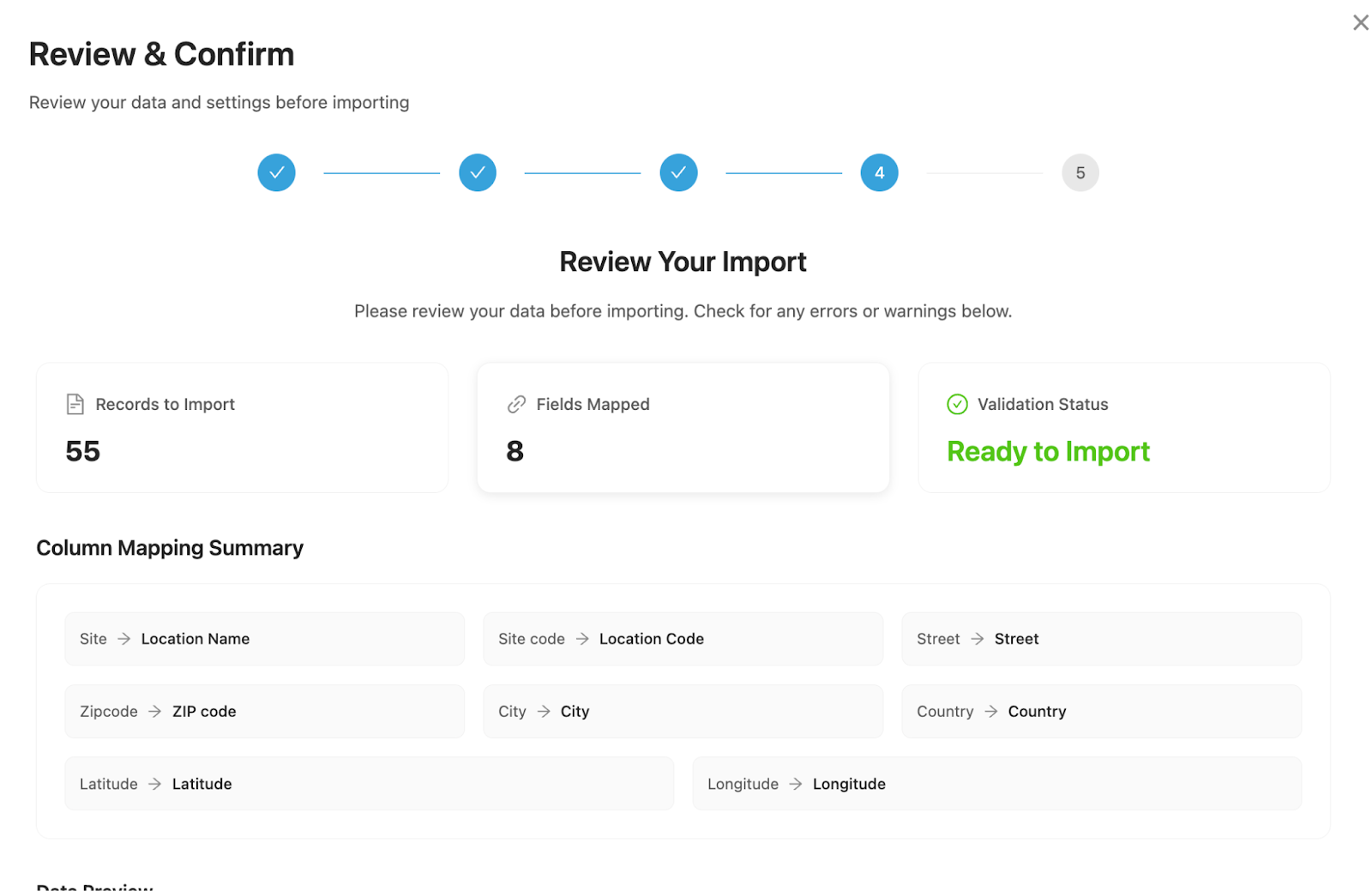
Task: Select the Street mapping row
Action: 1101,639
